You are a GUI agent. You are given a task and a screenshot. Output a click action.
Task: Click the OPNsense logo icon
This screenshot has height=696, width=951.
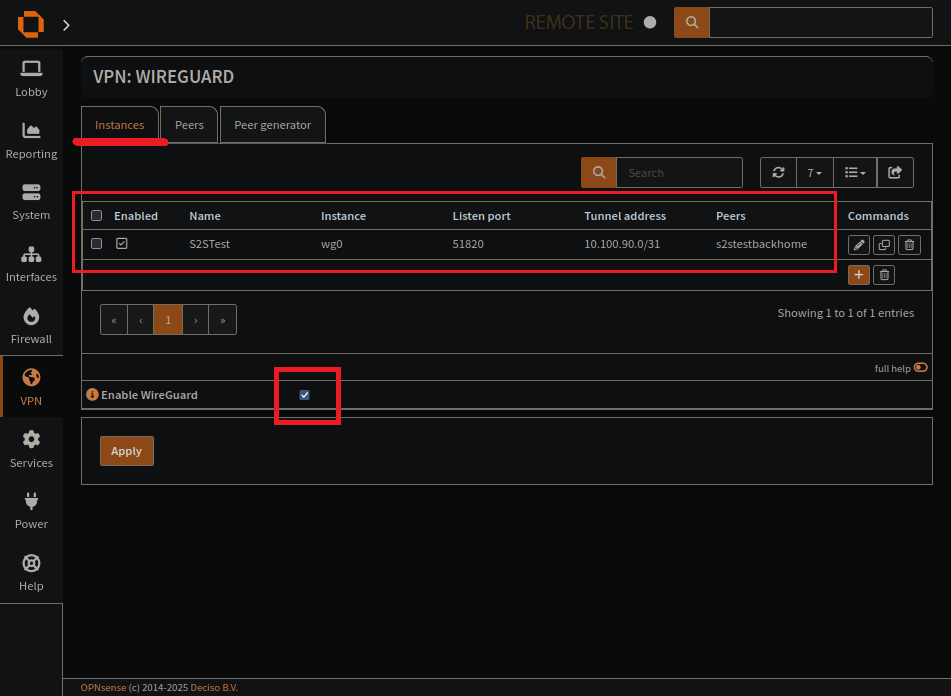click(31, 24)
